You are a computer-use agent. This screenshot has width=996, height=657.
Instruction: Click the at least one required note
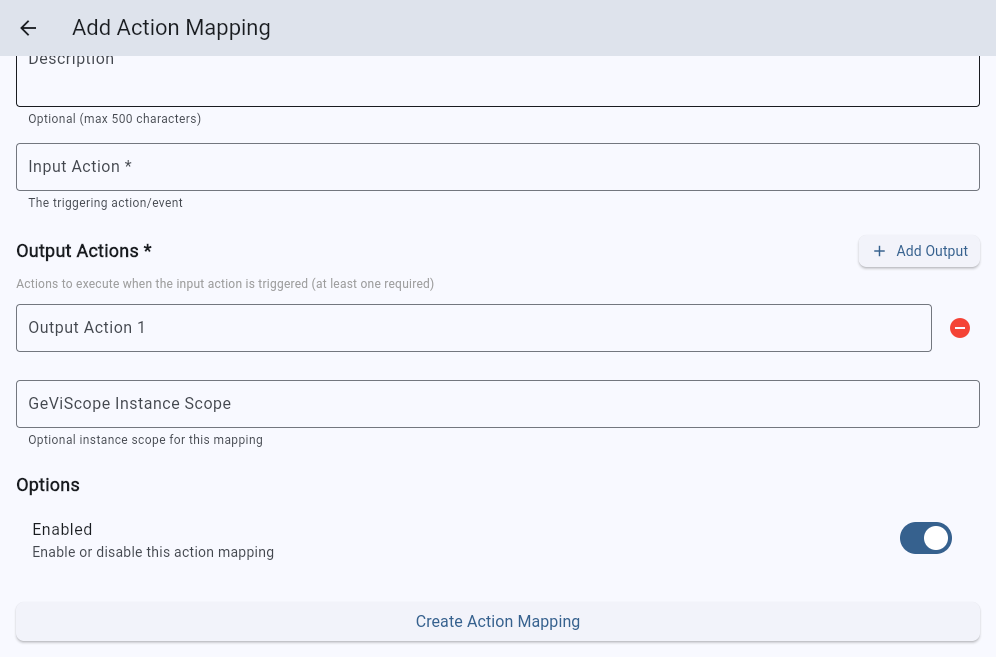(371, 284)
